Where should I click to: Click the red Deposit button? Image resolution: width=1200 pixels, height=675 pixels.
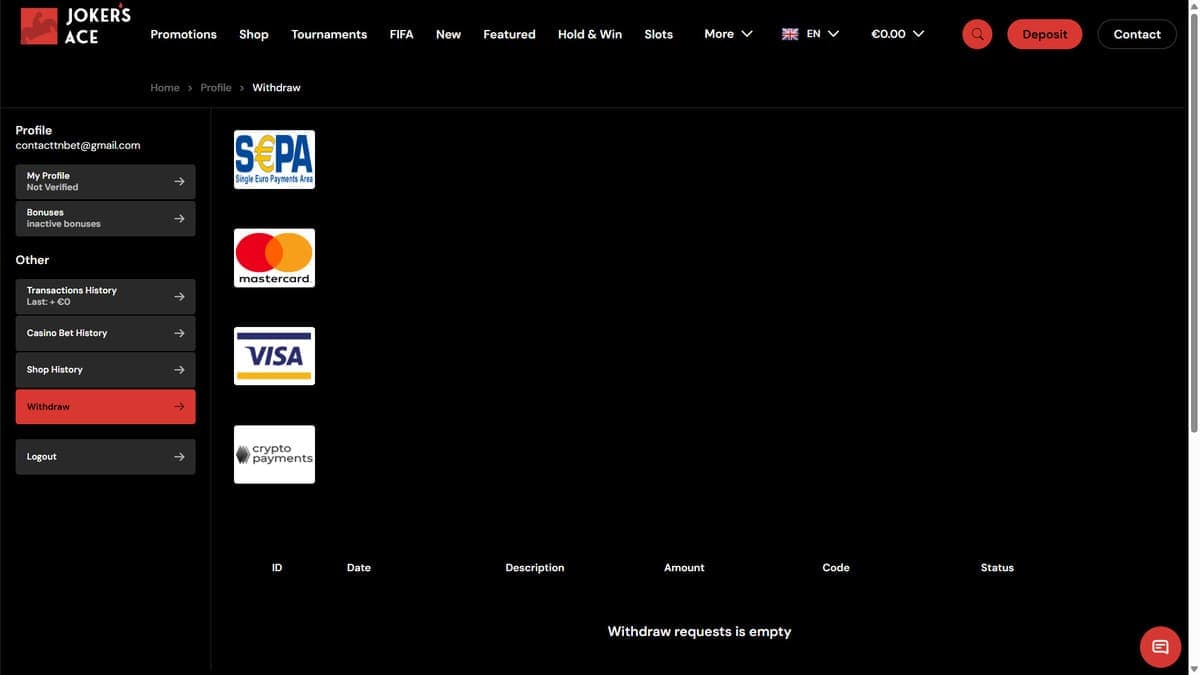coord(1045,34)
